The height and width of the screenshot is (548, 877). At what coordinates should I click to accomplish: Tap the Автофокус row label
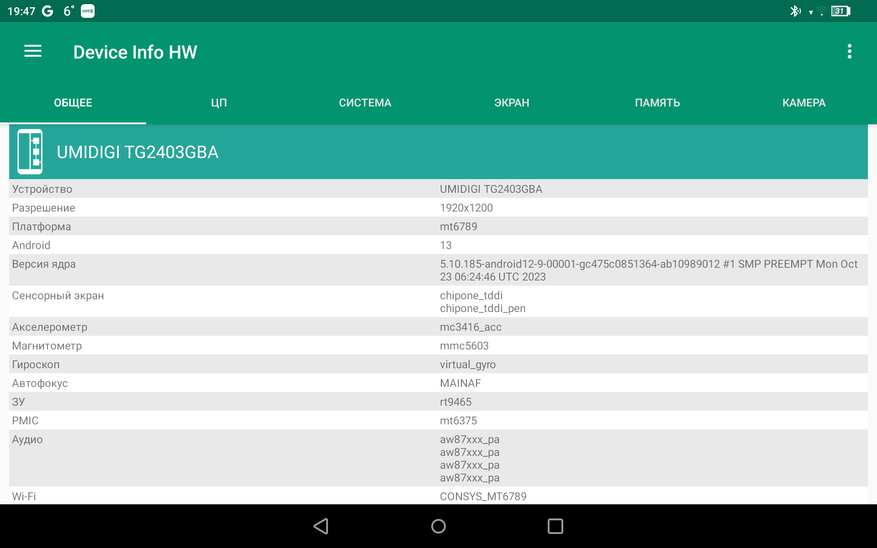(40, 383)
